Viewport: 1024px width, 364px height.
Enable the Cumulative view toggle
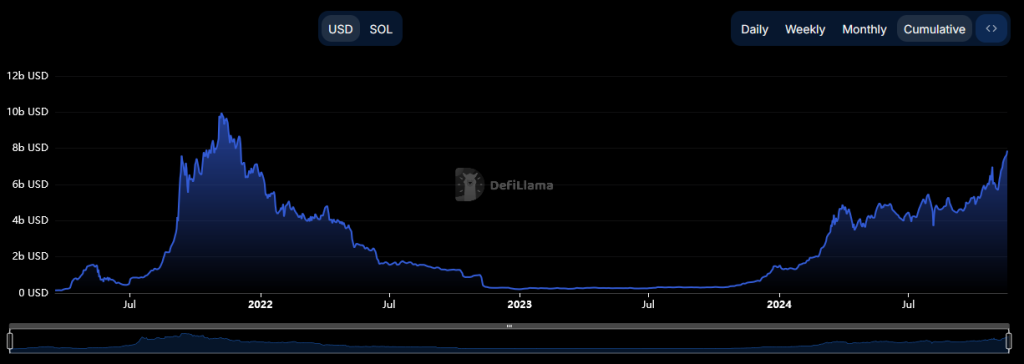[935, 29]
